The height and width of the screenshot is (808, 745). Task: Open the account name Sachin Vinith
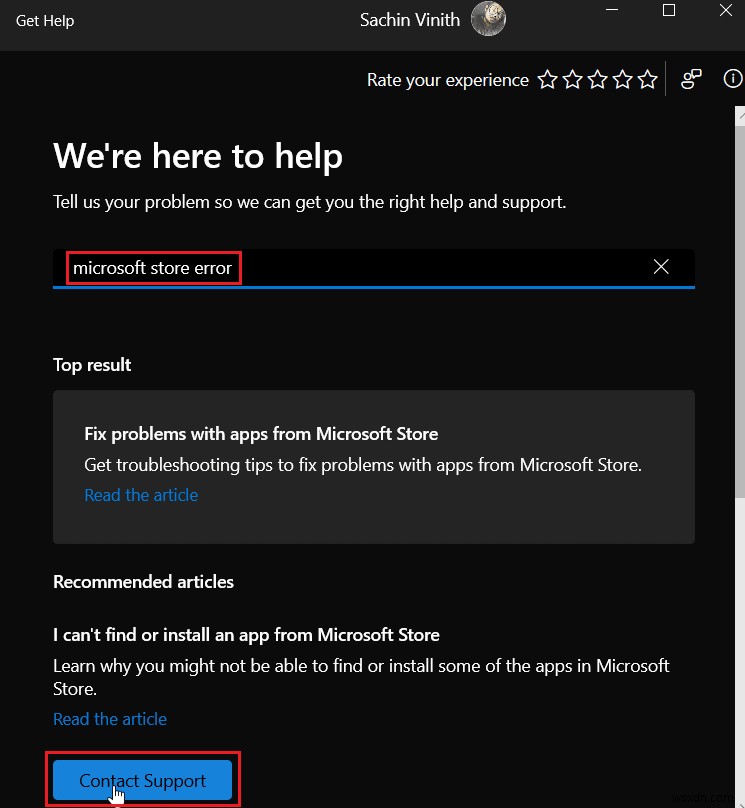[x=410, y=19]
